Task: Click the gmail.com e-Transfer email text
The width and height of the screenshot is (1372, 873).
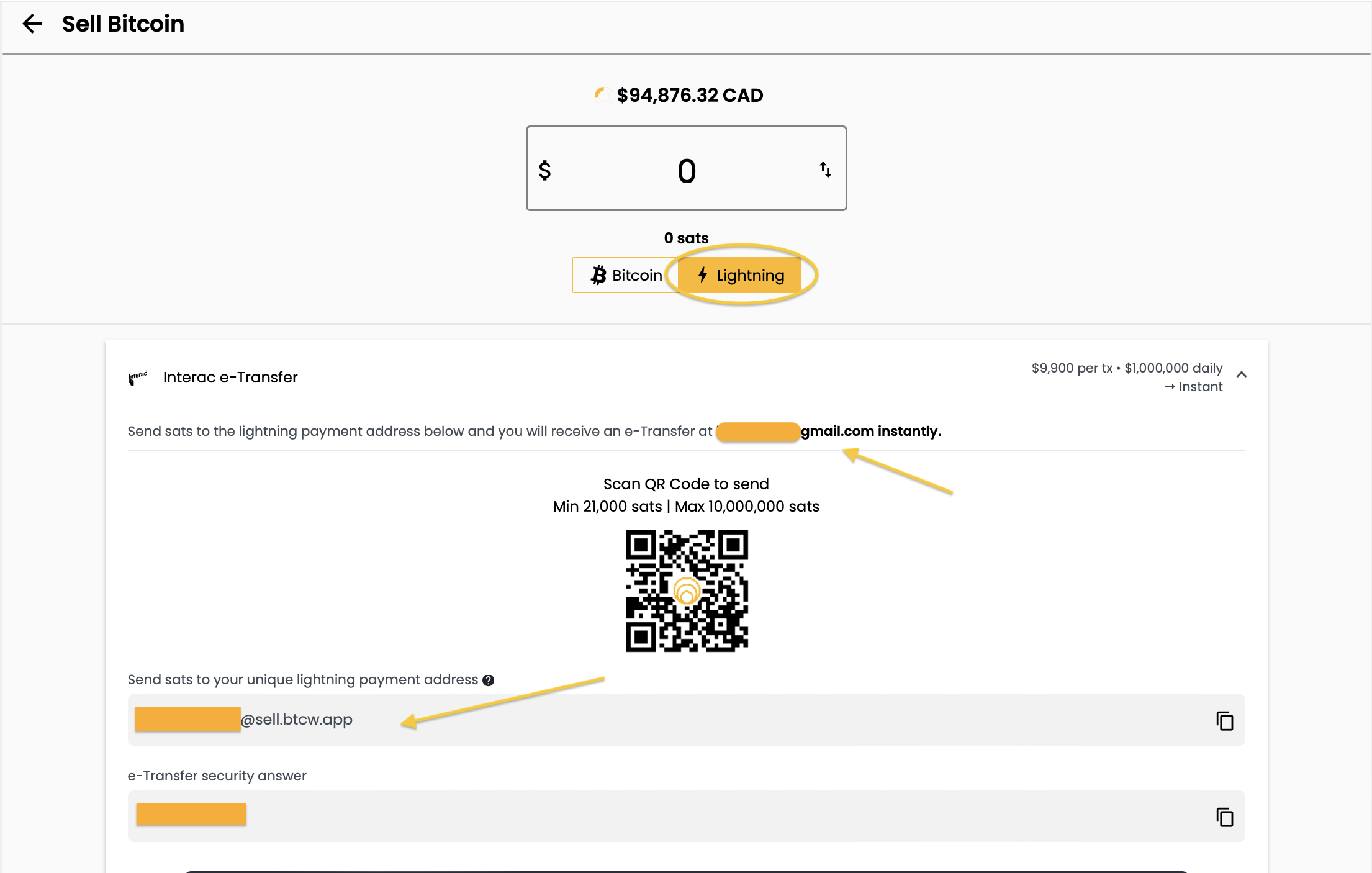Action: (x=837, y=432)
